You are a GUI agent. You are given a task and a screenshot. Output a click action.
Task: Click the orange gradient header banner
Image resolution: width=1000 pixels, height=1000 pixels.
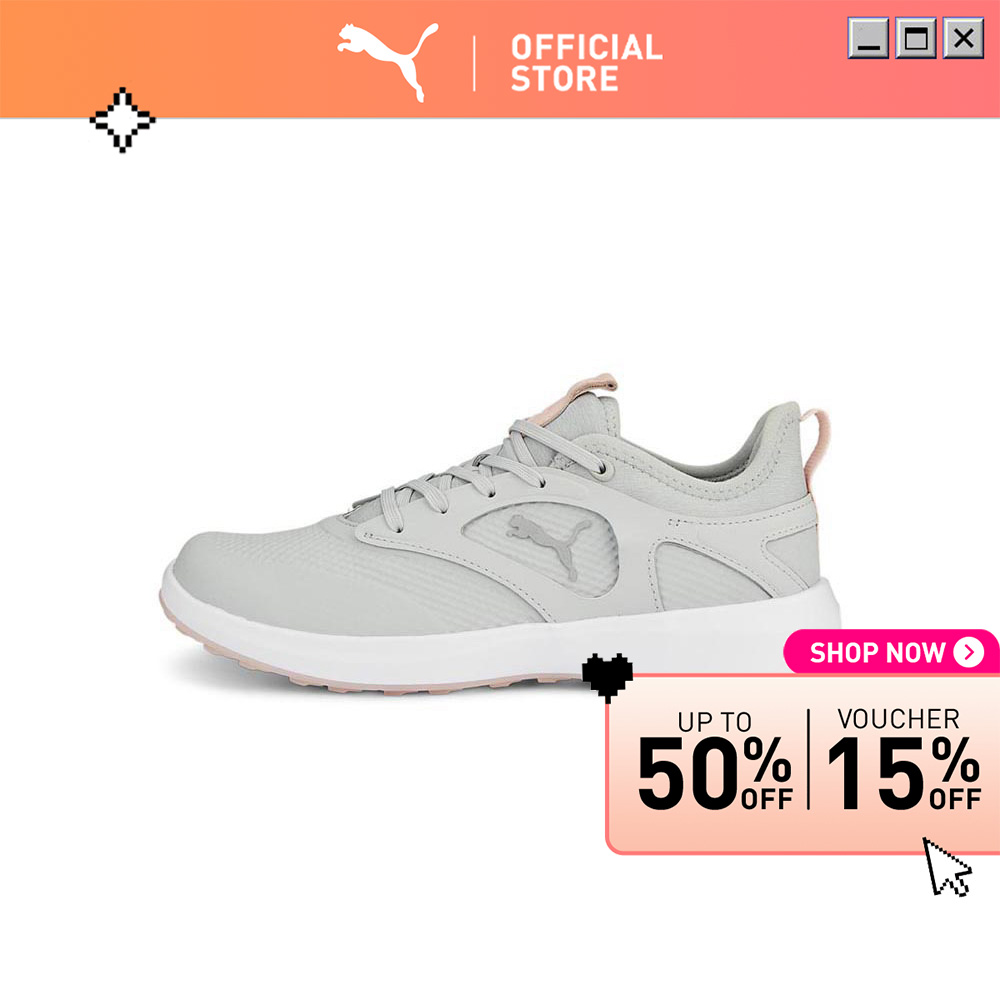(x=500, y=59)
